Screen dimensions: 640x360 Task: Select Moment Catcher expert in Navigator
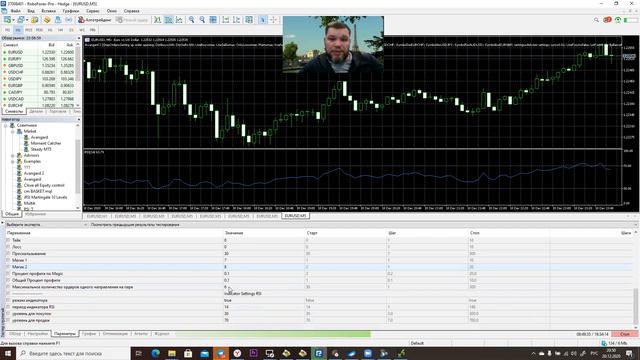click(x=46, y=143)
